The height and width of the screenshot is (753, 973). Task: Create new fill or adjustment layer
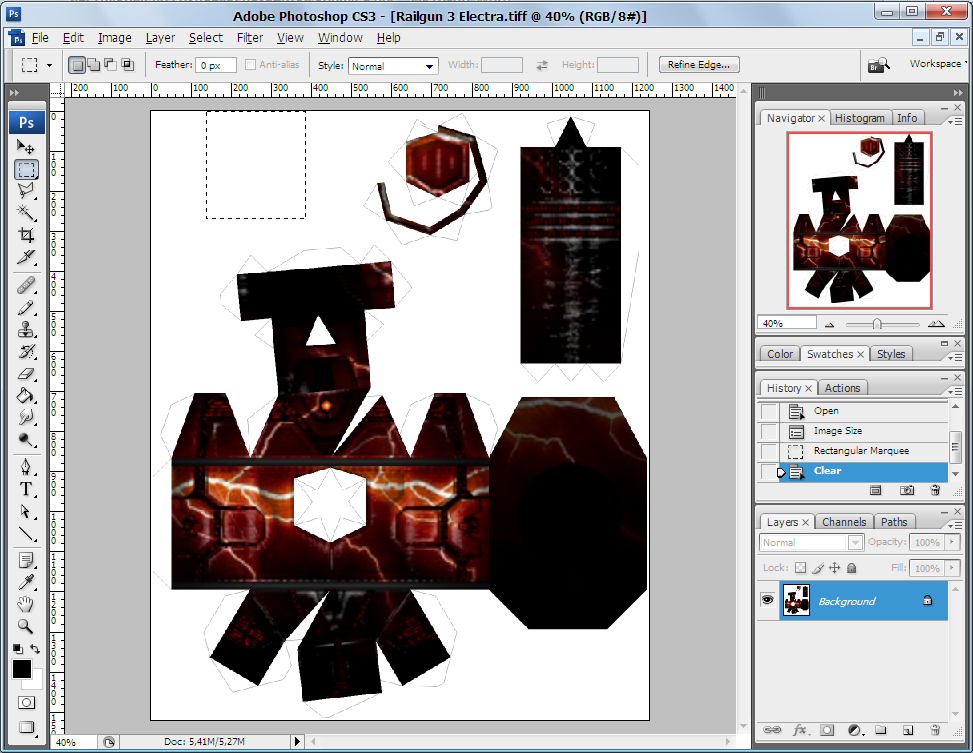pyautogui.click(x=855, y=730)
